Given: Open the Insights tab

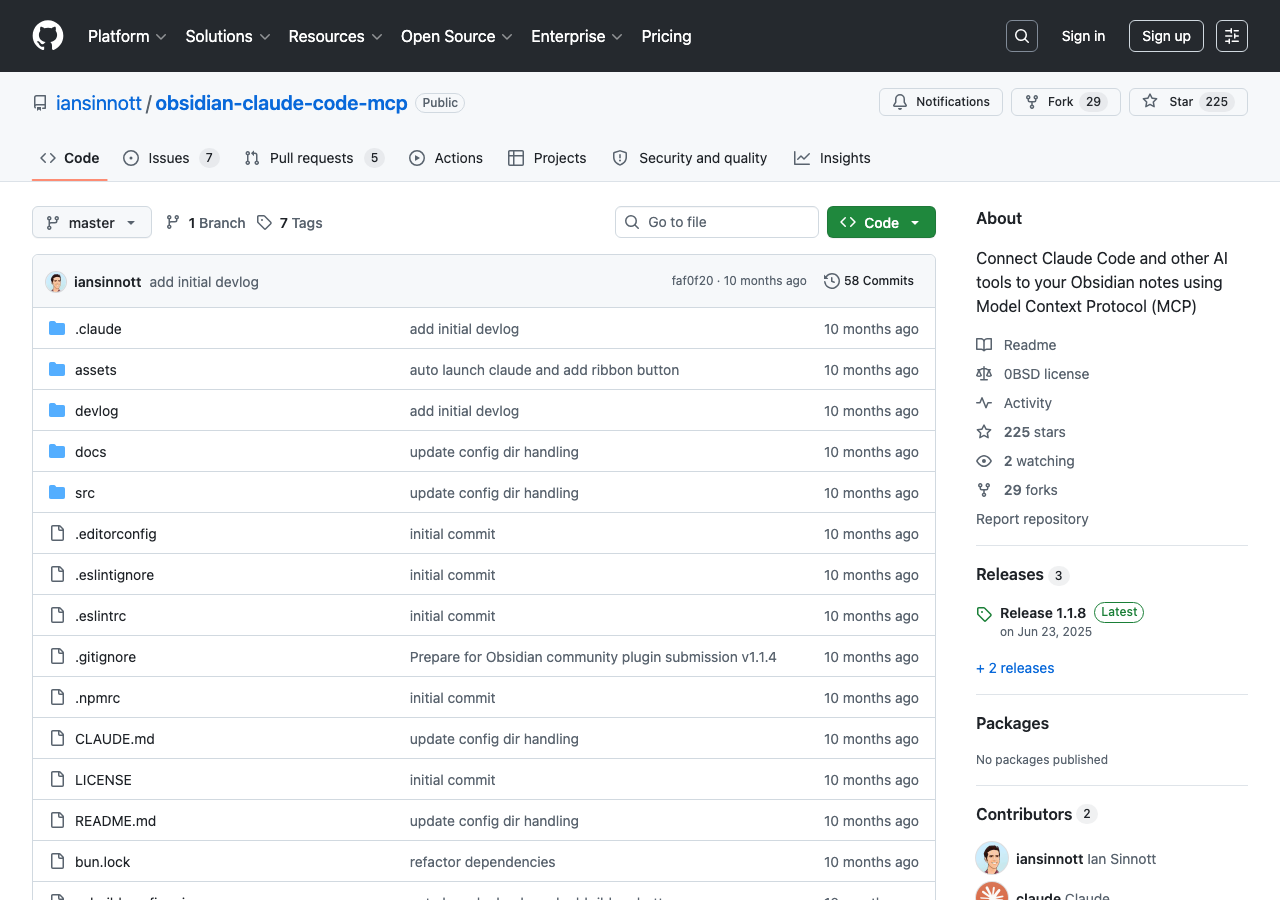Looking at the screenshot, I should pos(832,158).
